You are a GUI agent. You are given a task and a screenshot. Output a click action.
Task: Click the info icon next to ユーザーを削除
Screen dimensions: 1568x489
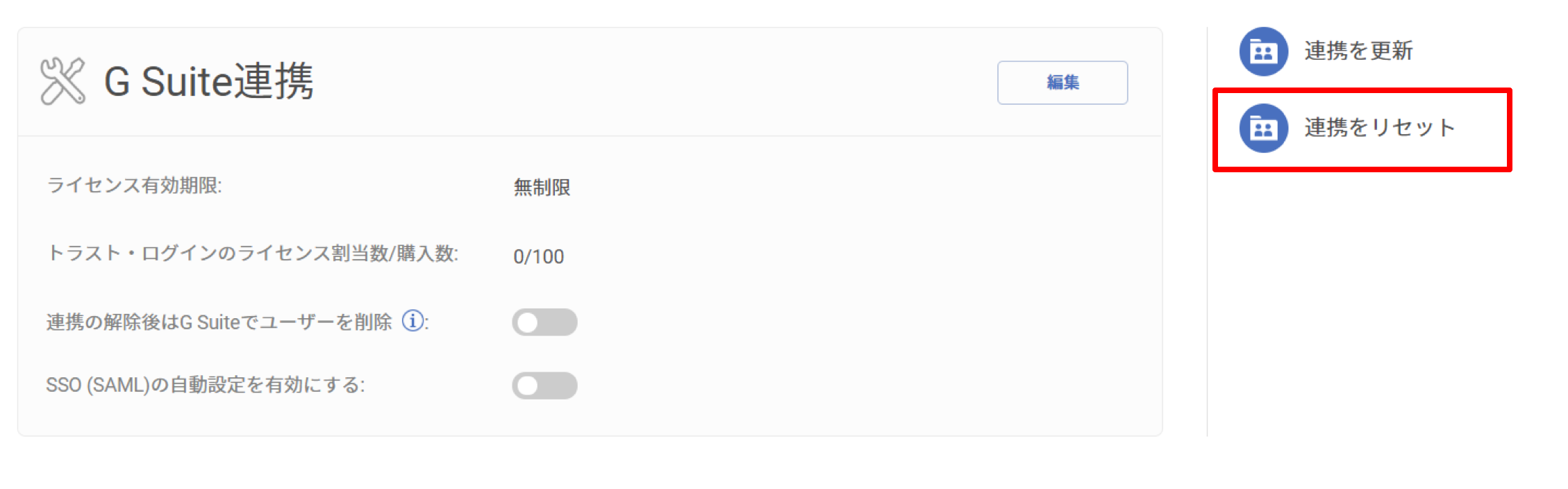pos(413,321)
